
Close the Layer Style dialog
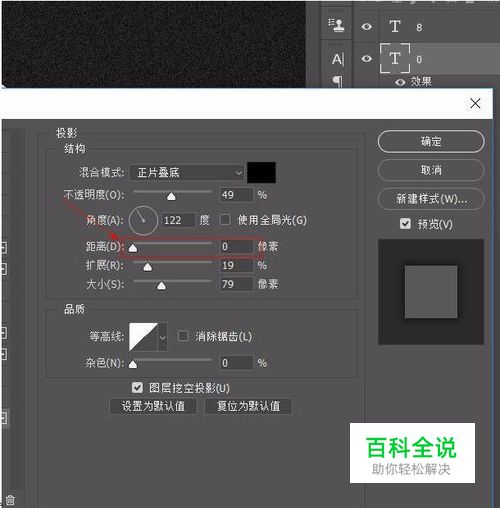(475, 103)
